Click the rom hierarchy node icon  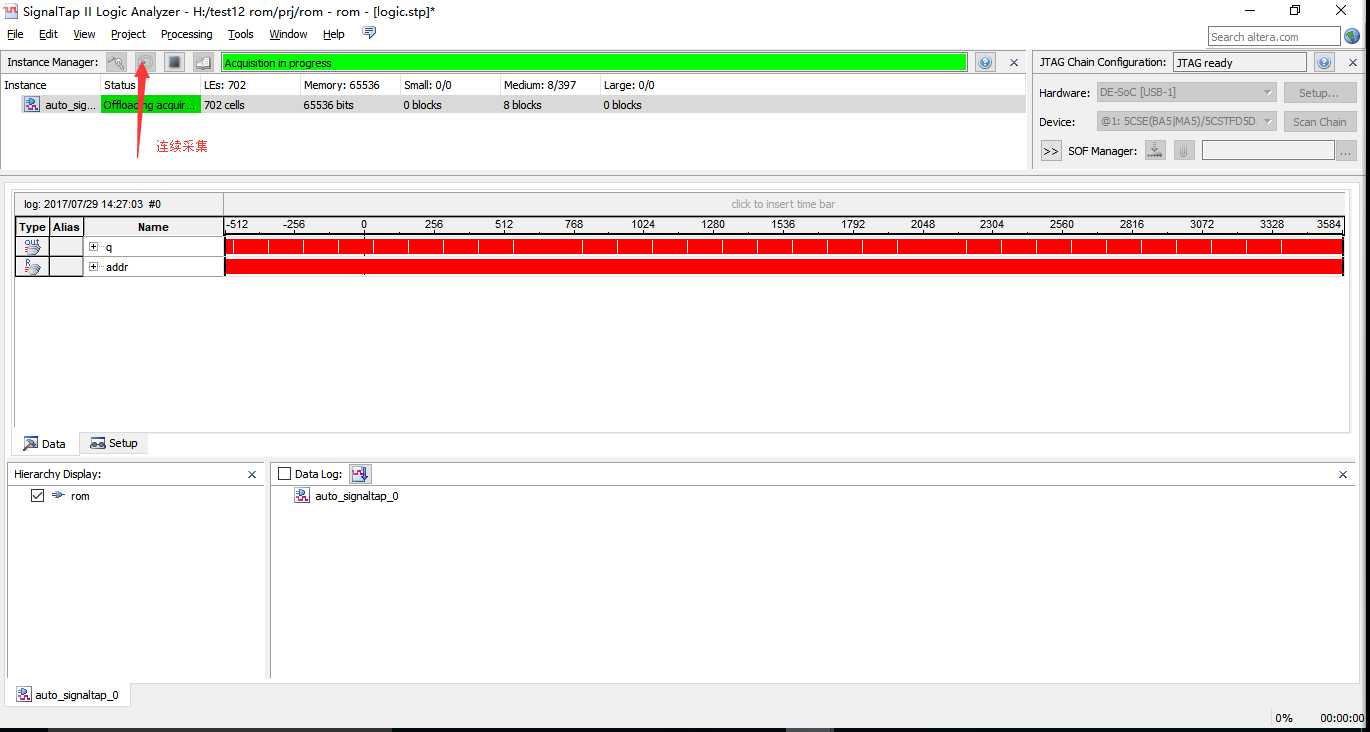pos(58,495)
